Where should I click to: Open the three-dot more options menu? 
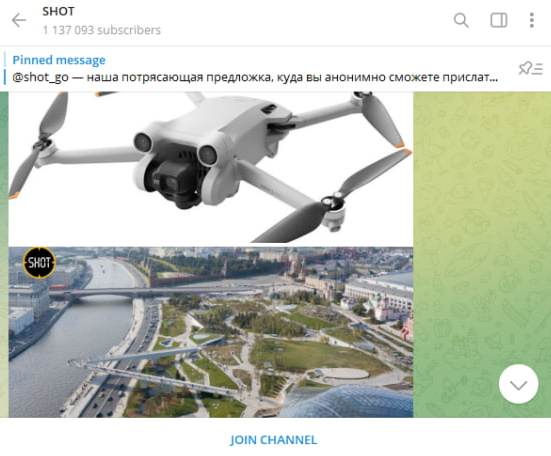pyautogui.click(x=532, y=20)
